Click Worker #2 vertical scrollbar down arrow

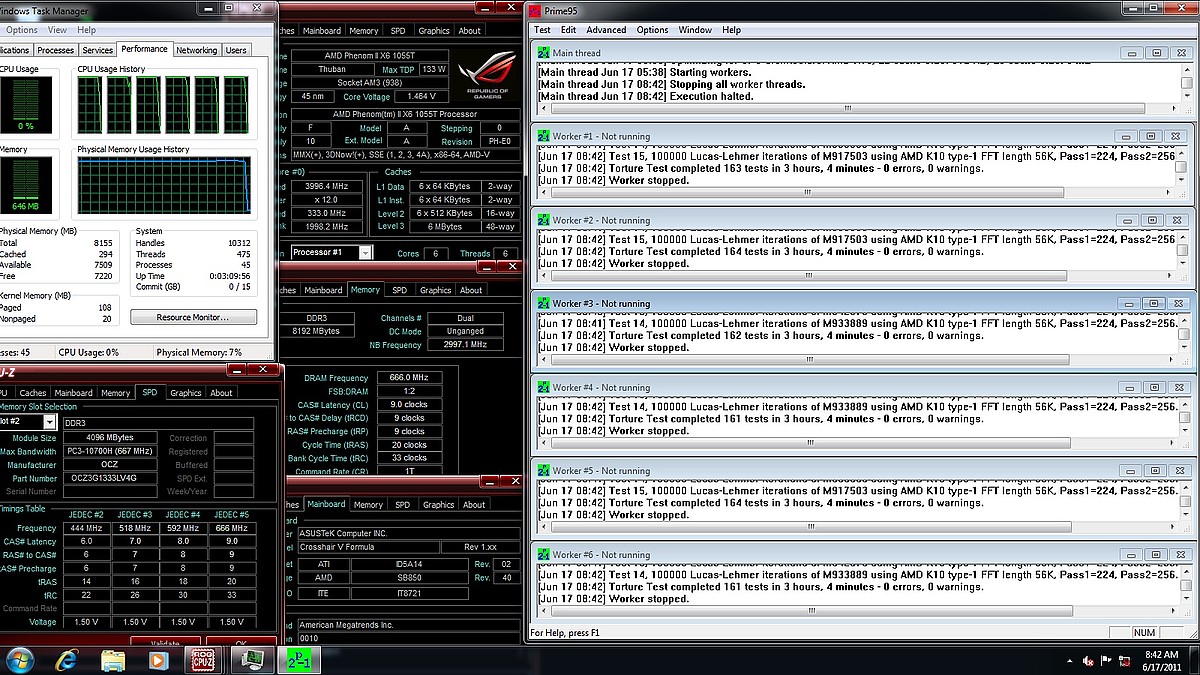(x=1183, y=264)
